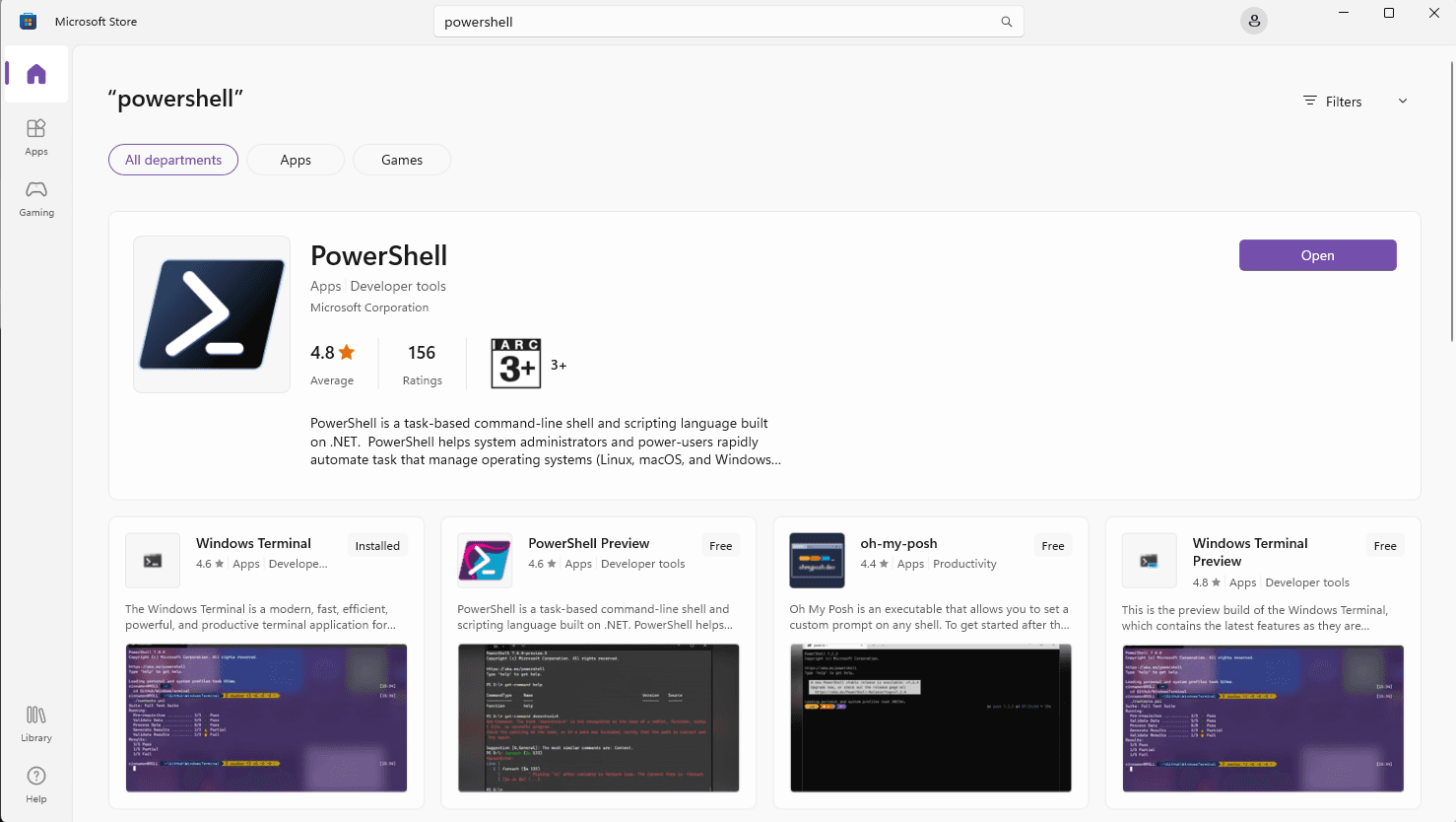This screenshot has width=1456, height=822.
Task: Click the PowerShell Preview app icon
Action: coord(485,561)
